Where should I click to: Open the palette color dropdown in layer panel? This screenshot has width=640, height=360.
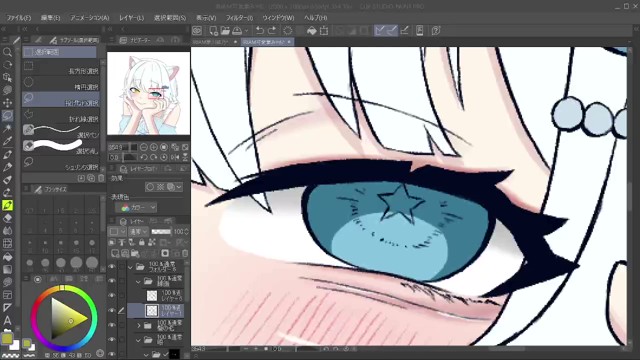click(x=117, y=231)
